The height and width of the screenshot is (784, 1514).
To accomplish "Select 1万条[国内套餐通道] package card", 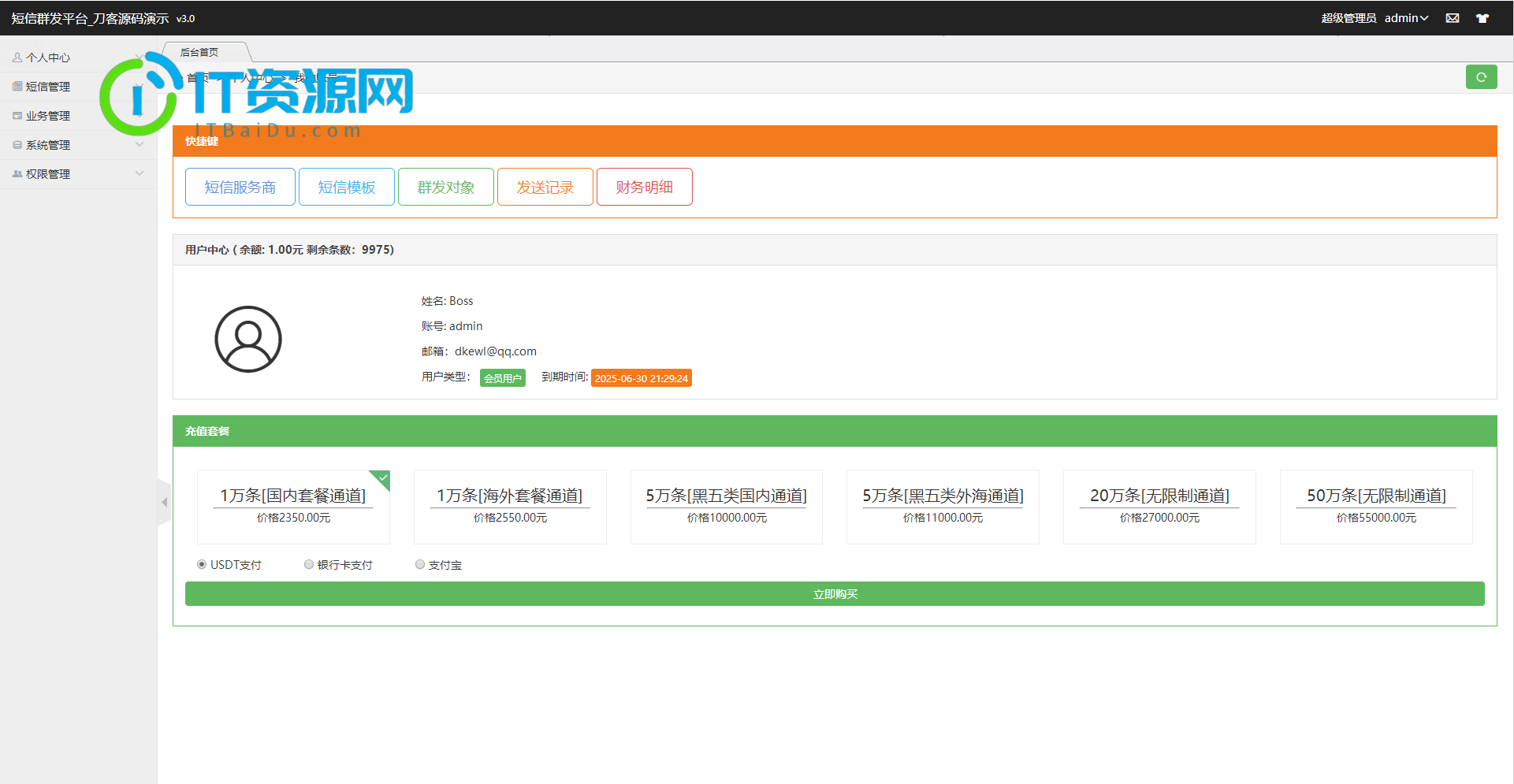I will click(293, 507).
